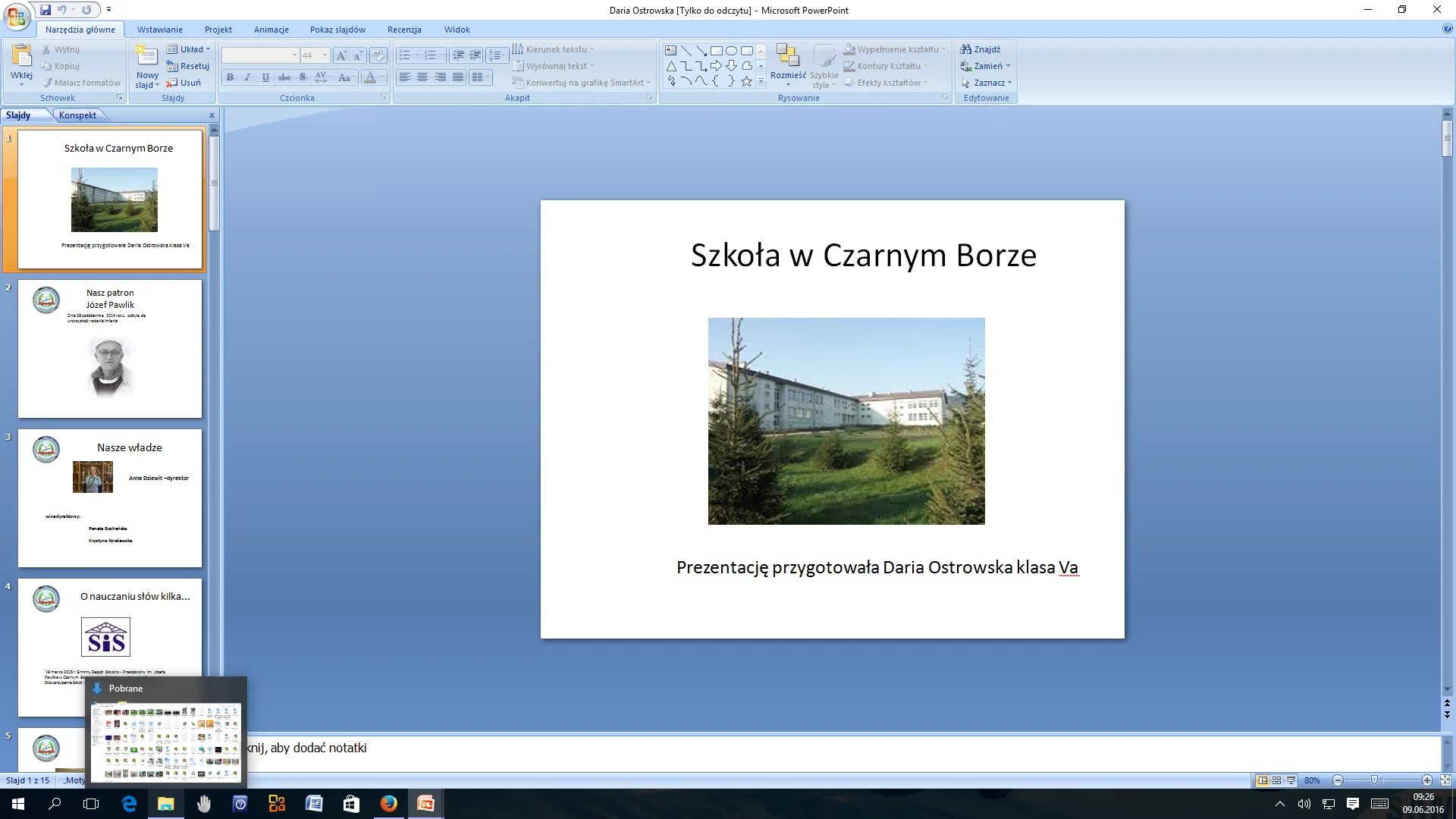Toggle normal view button in status bar
The width and height of the screenshot is (1456, 819).
pyautogui.click(x=1263, y=780)
